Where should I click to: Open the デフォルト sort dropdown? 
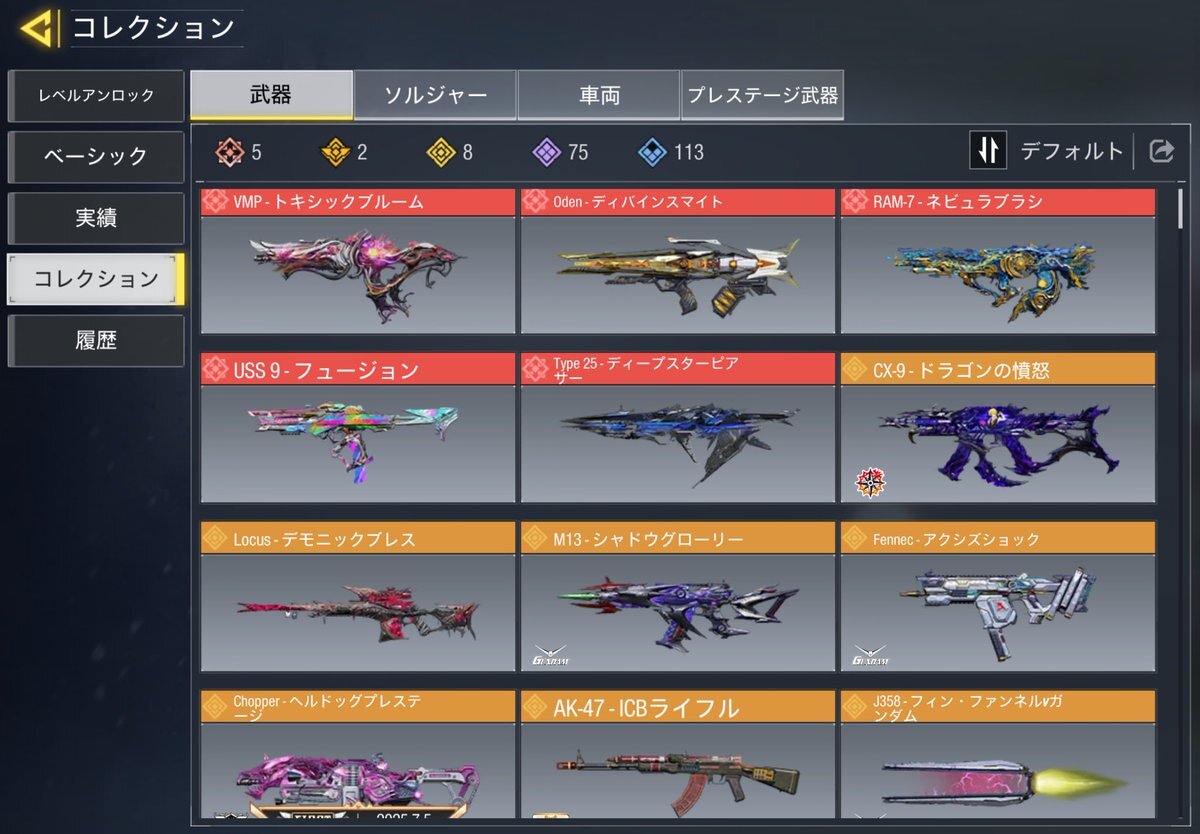point(1072,151)
